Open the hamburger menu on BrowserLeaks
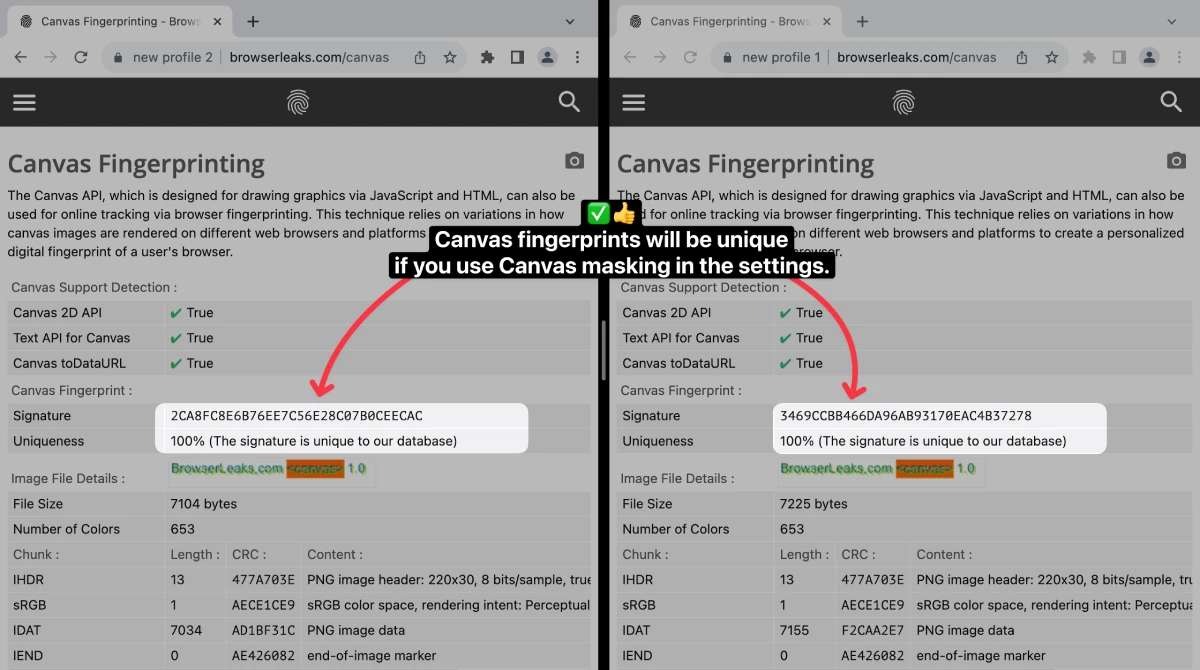Screen dimensions: 1200x670 24,102
